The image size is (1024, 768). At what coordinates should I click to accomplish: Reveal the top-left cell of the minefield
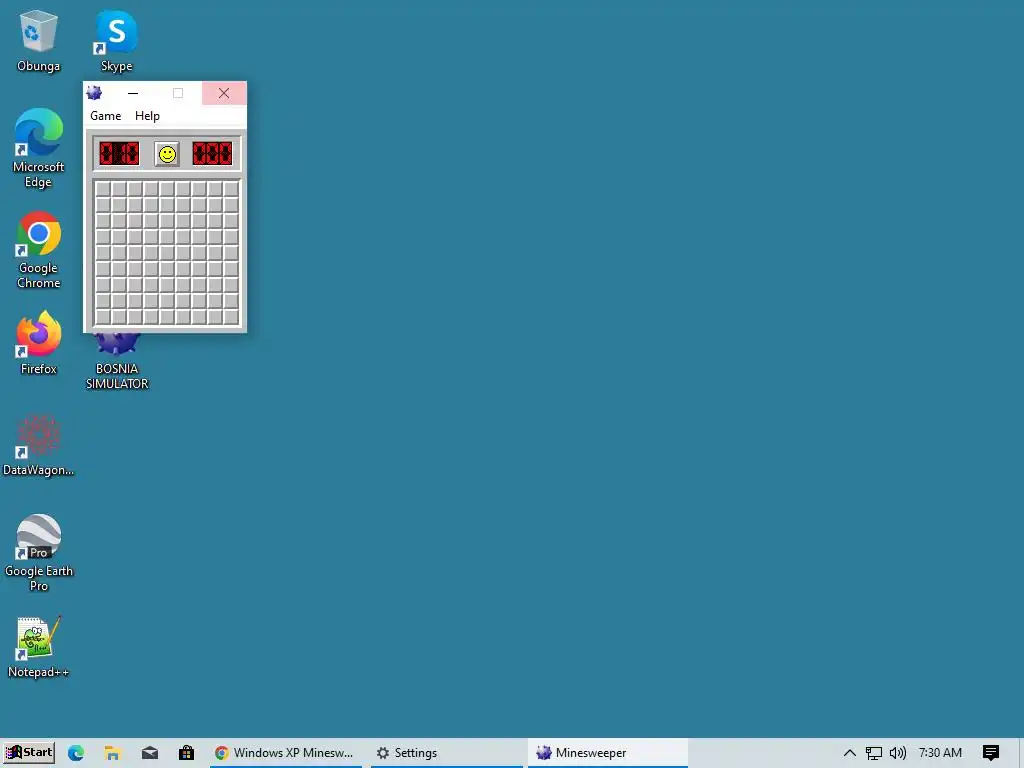pyautogui.click(x=103, y=189)
